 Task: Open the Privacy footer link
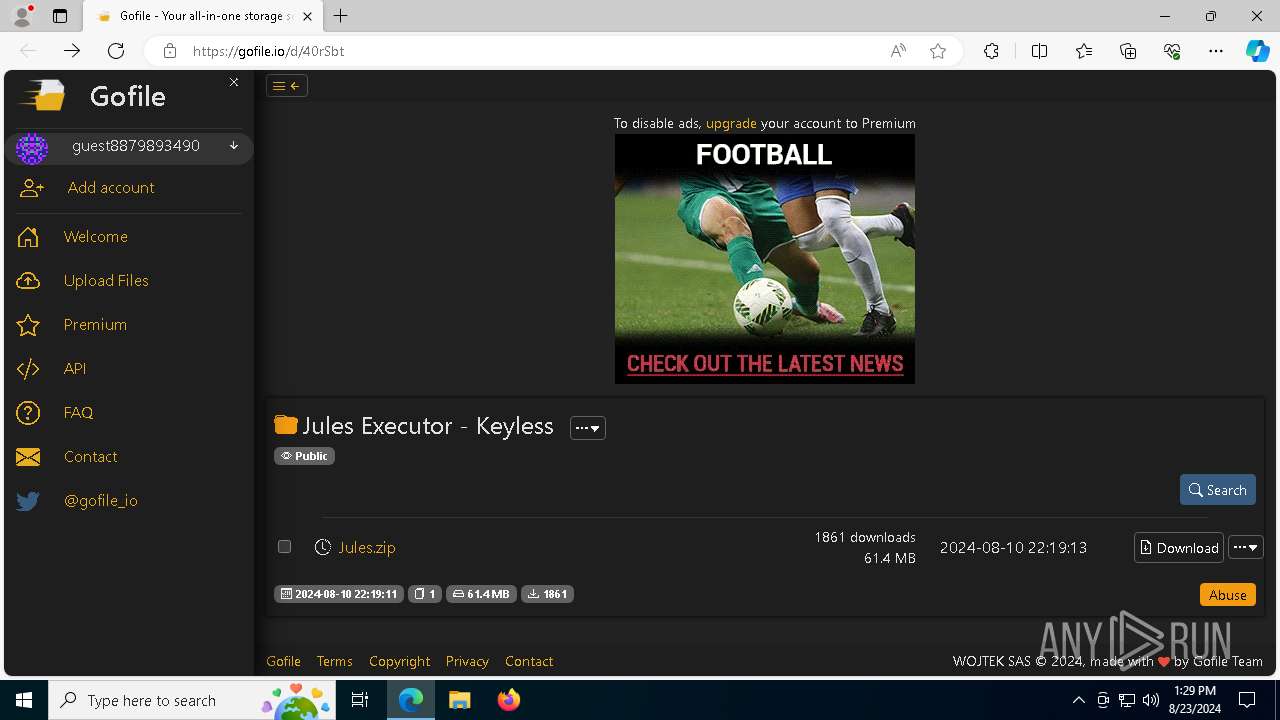pos(467,661)
